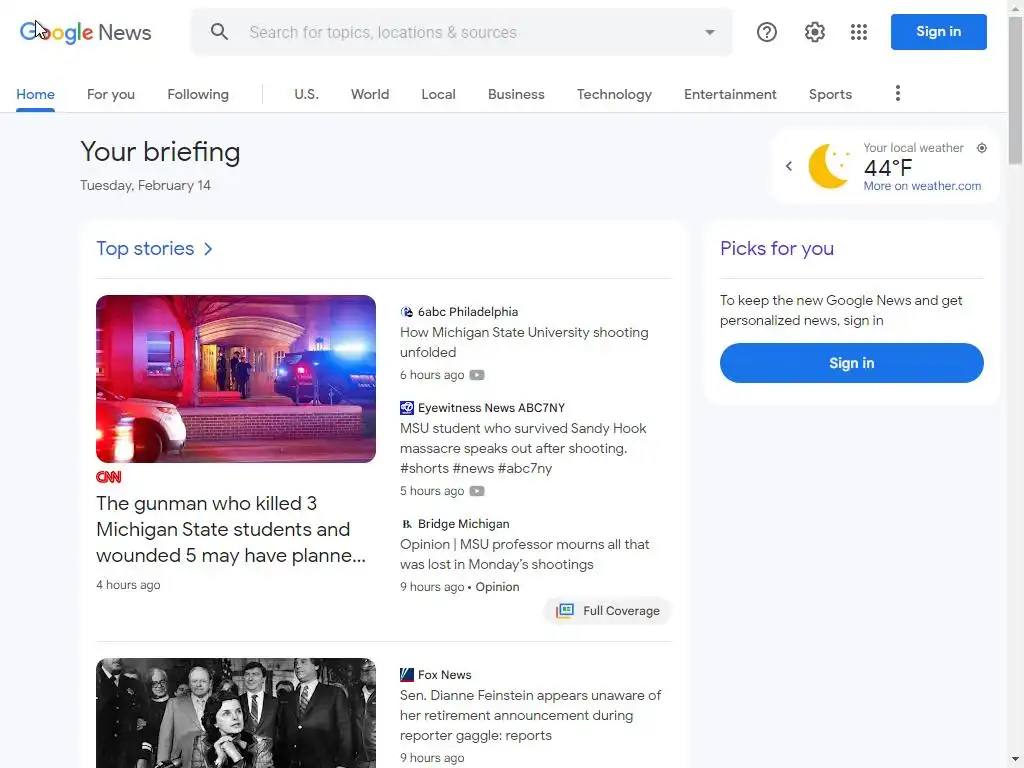Open the Technology section
Image resolution: width=1024 pixels, height=768 pixels.
(x=614, y=94)
